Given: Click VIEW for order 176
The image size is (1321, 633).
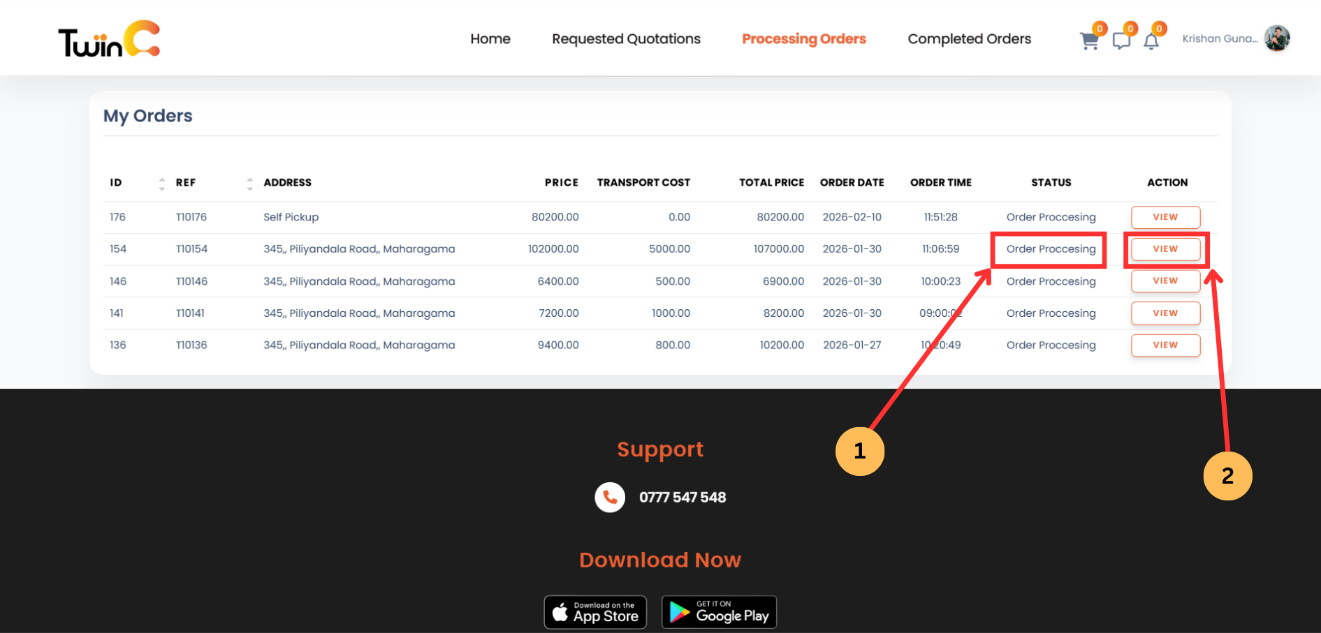Looking at the screenshot, I should point(1165,217).
